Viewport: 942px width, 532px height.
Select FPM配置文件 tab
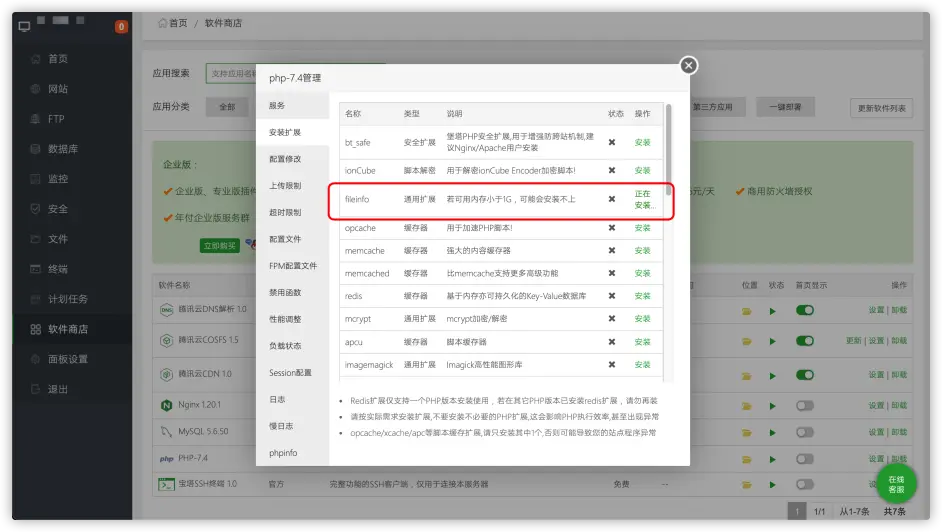(x=293, y=265)
